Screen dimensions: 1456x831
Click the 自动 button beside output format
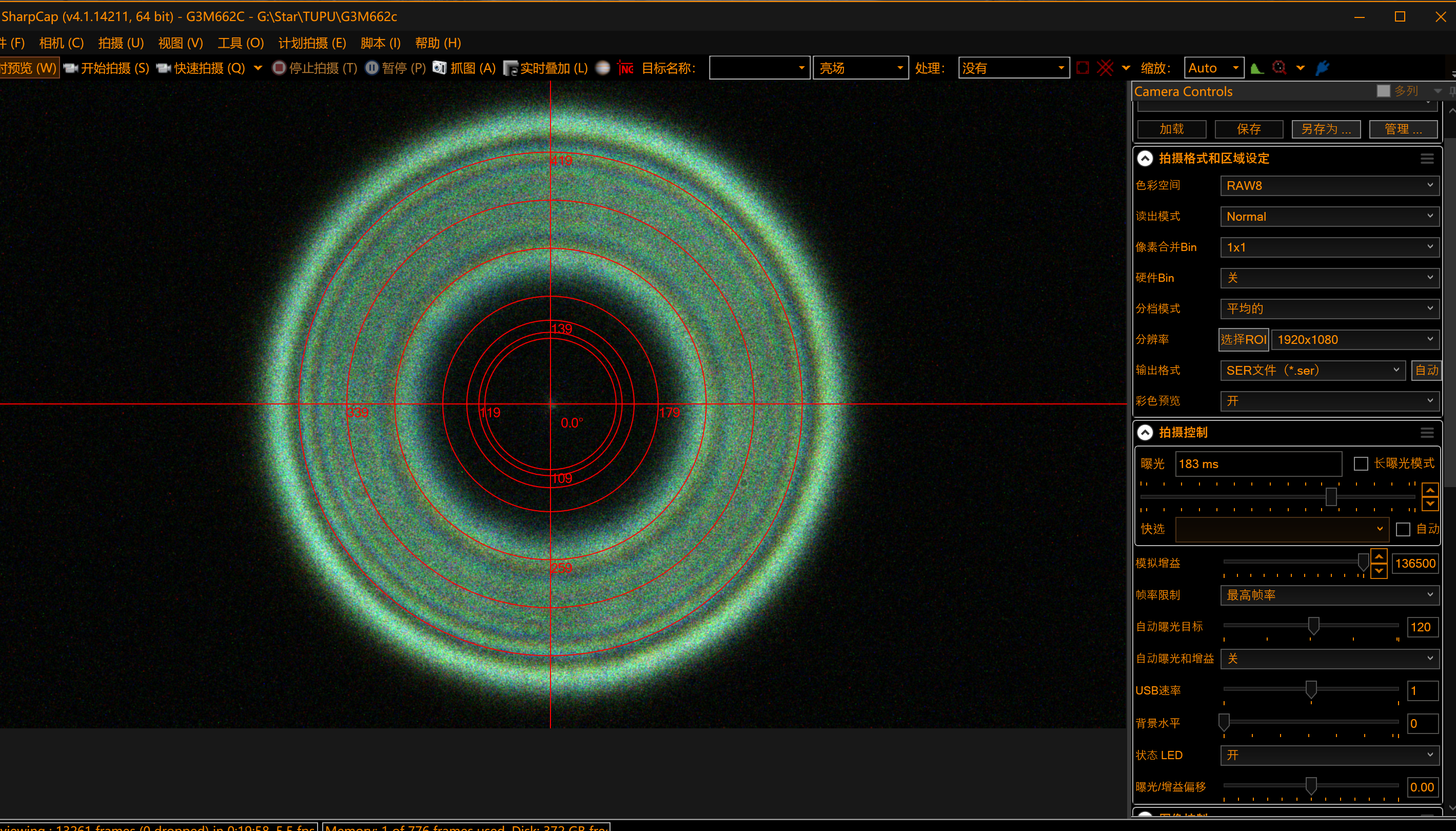tap(1426, 371)
